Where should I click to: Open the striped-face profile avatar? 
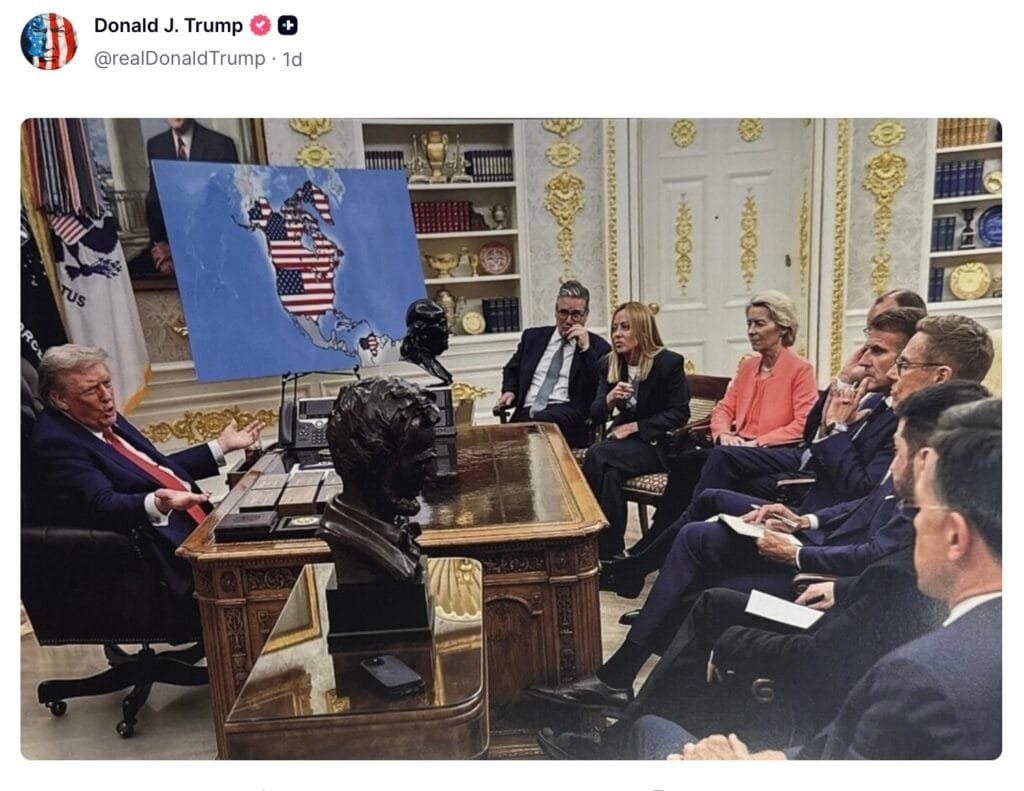(49, 41)
